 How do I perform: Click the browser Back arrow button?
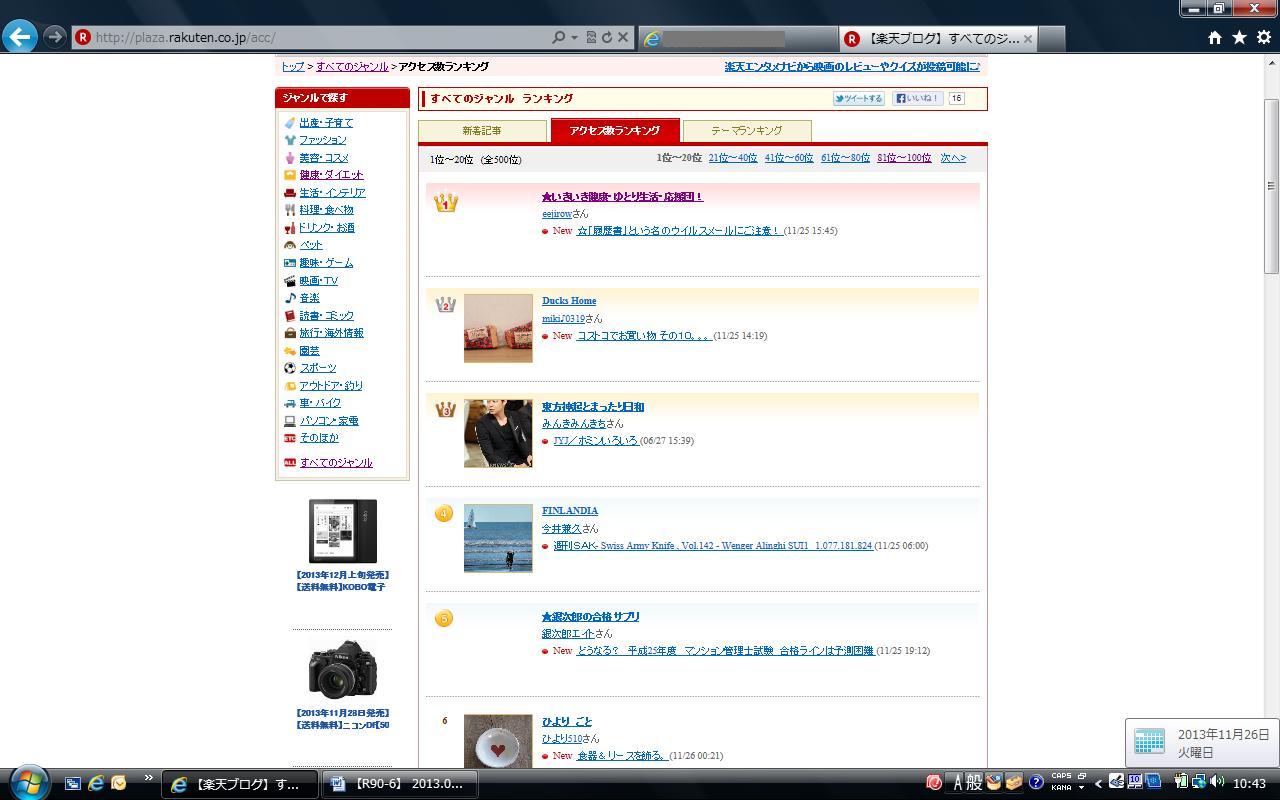pyautogui.click(x=20, y=37)
